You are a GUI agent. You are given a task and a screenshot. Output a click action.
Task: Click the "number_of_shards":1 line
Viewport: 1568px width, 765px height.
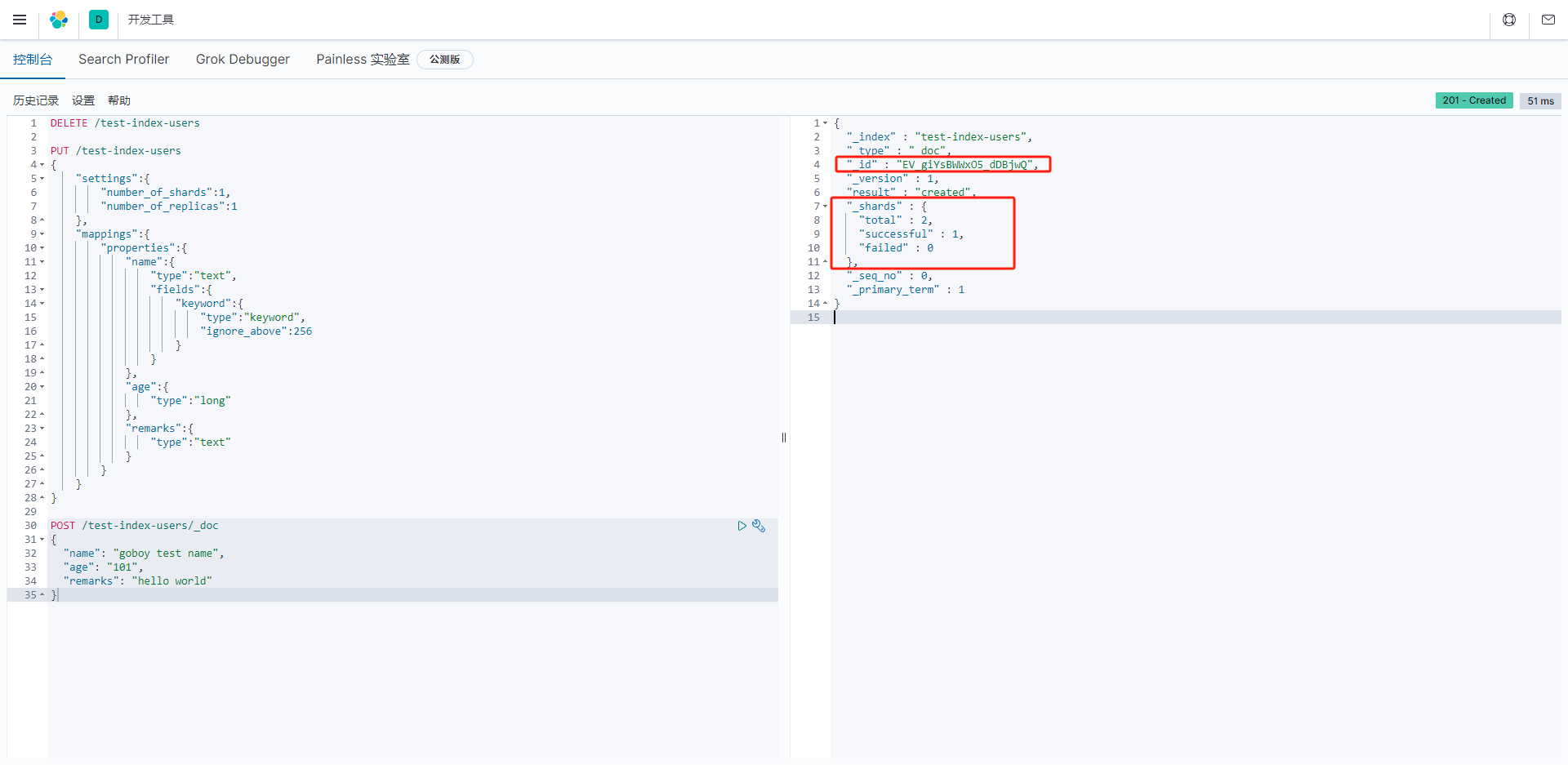[166, 193]
